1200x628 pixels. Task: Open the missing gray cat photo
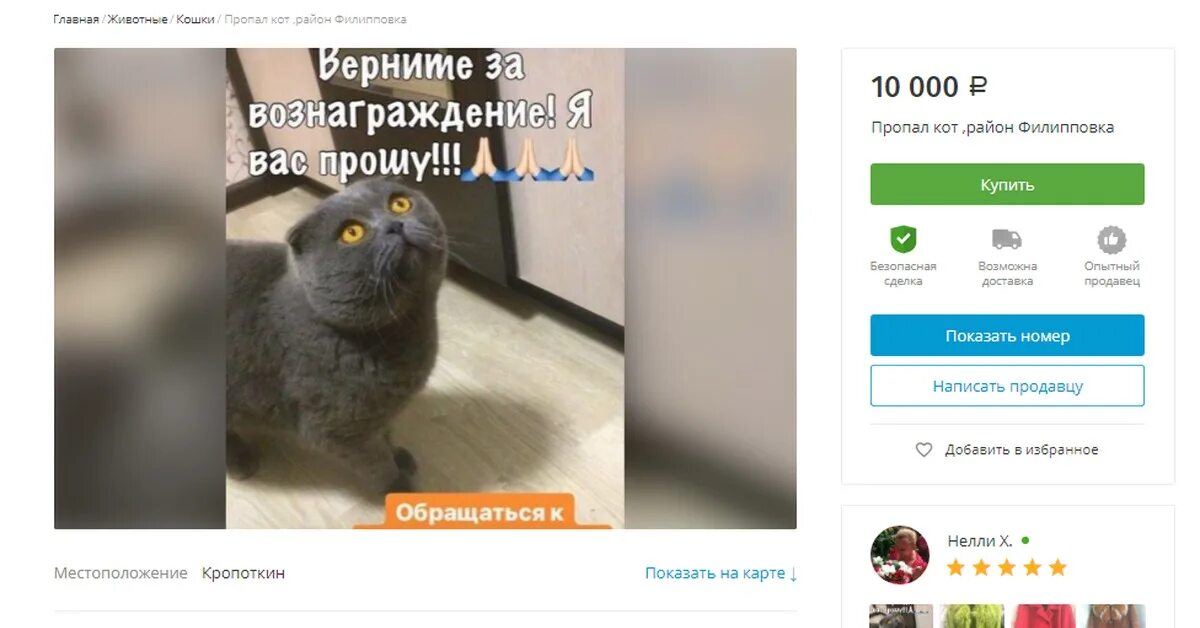tap(425, 288)
